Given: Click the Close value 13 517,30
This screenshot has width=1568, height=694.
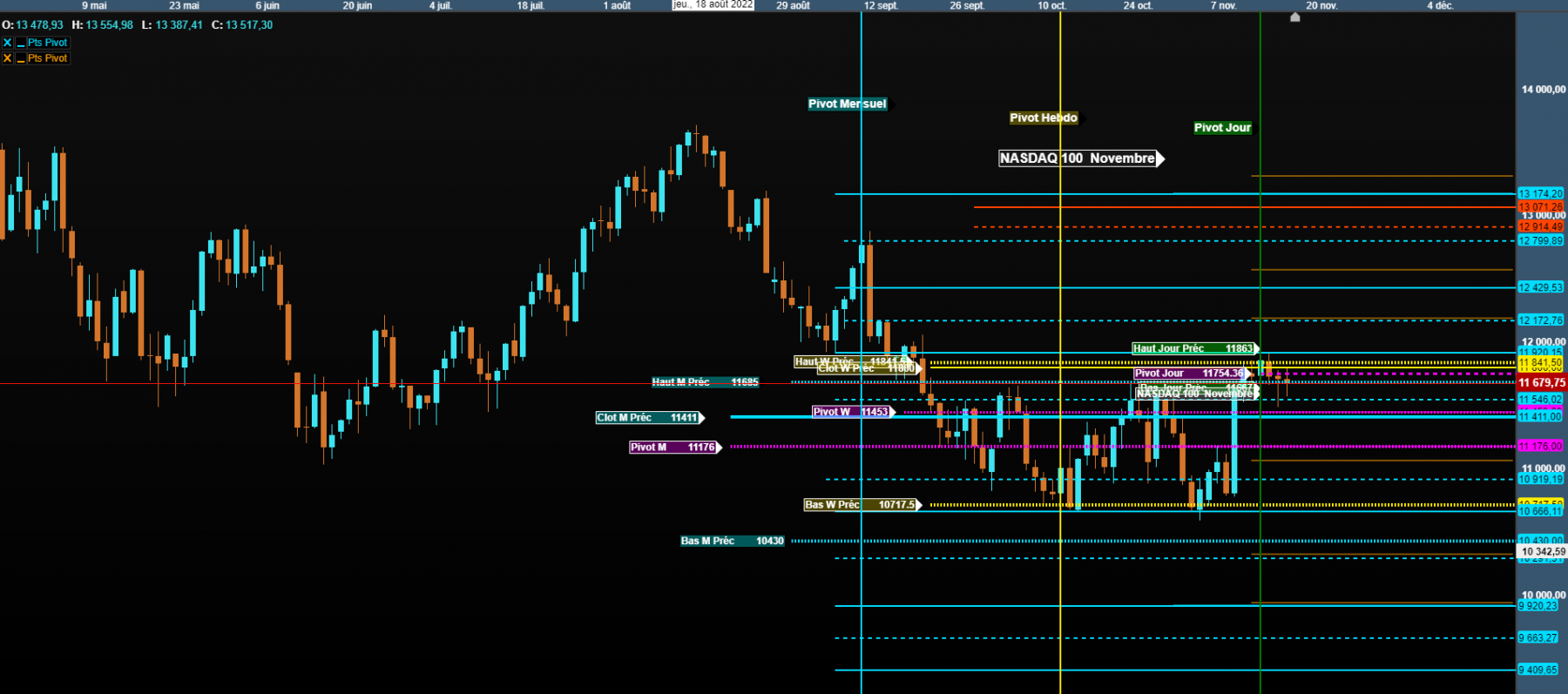Looking at the screenshot, I should (249, 25).
